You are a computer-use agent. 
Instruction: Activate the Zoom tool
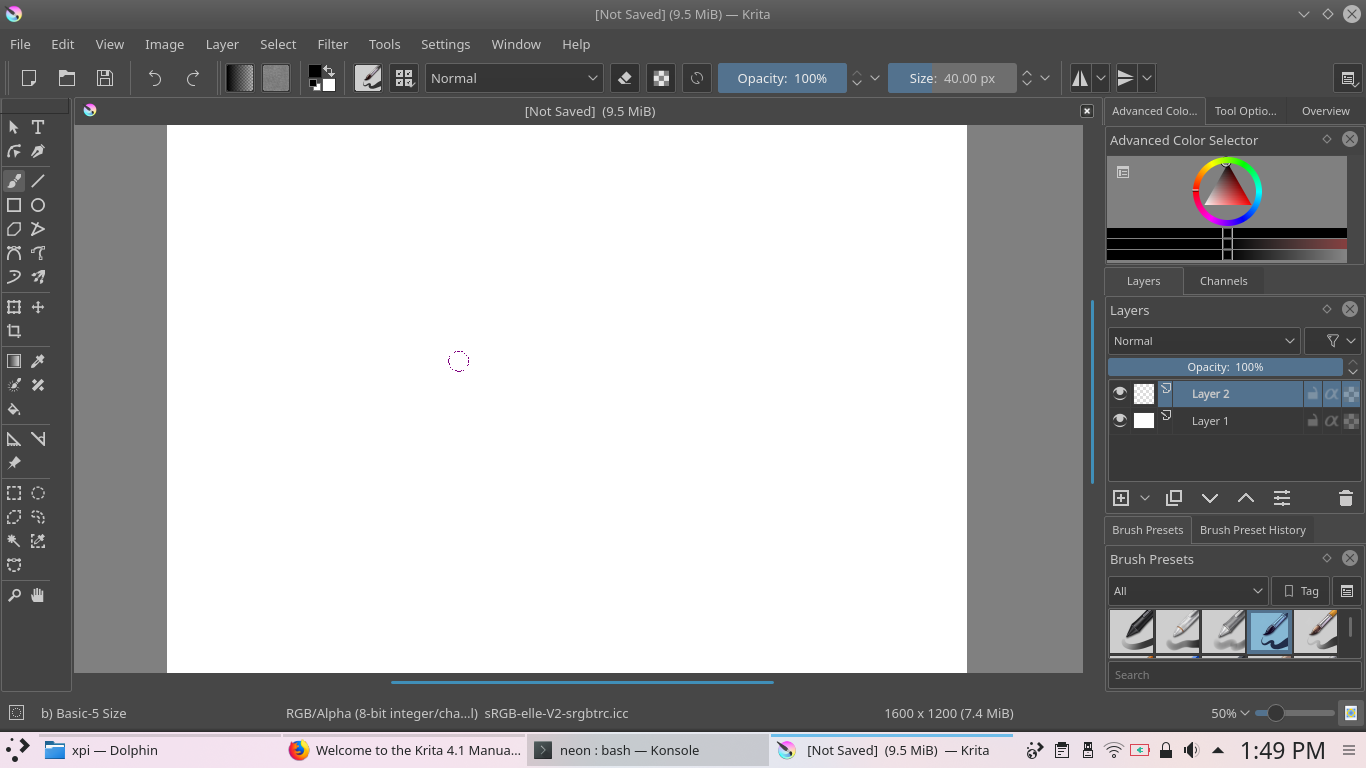[14, 595]
